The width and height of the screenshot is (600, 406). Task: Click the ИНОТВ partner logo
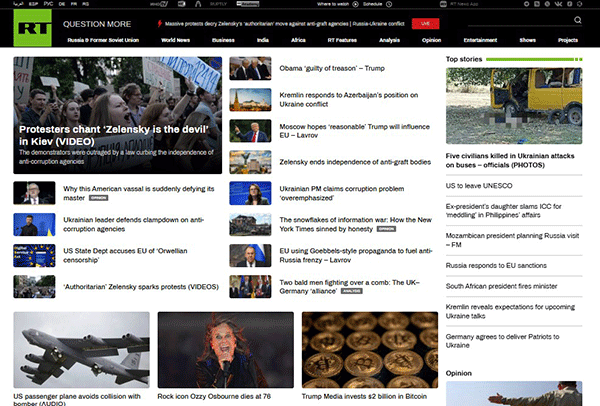159,4
